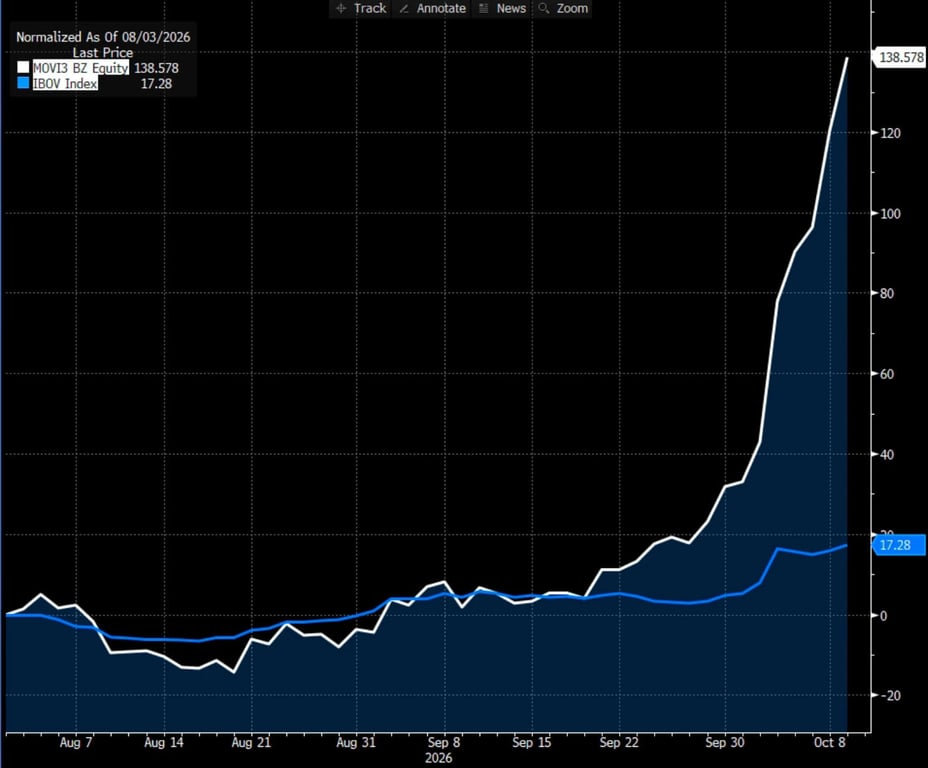The height and width of the screenshot is (768, 928).
Task: Click the Zoom magnifier icon
Action: point(543,8)
